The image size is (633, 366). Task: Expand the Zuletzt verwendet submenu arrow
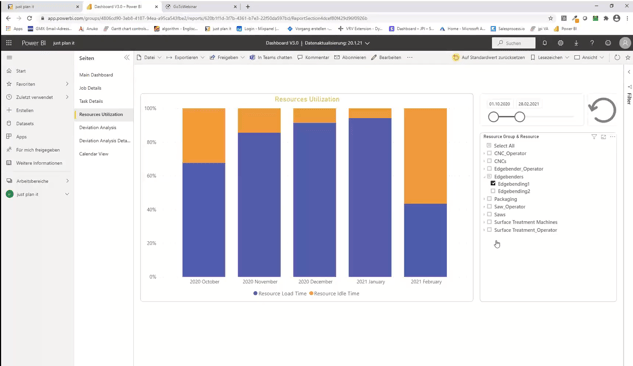(67, 97)
